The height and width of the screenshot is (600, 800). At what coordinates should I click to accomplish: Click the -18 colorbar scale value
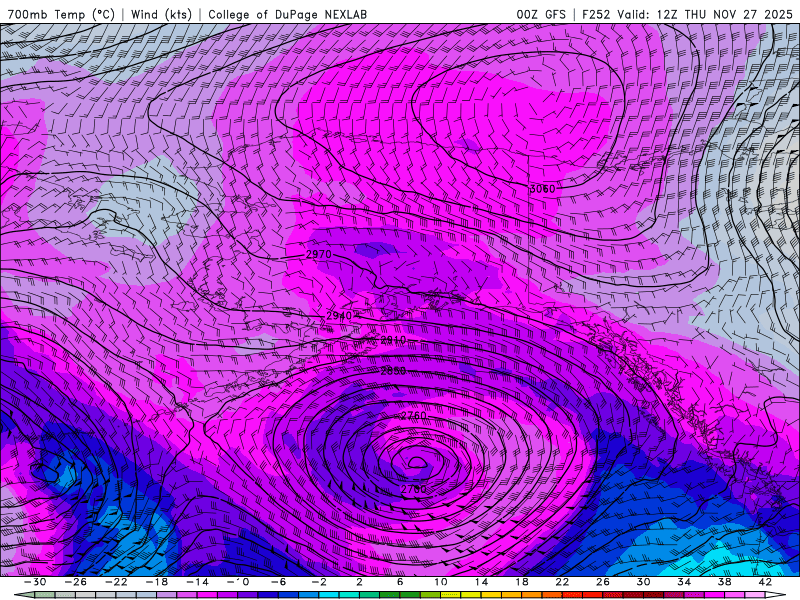(x=157, y=582)
